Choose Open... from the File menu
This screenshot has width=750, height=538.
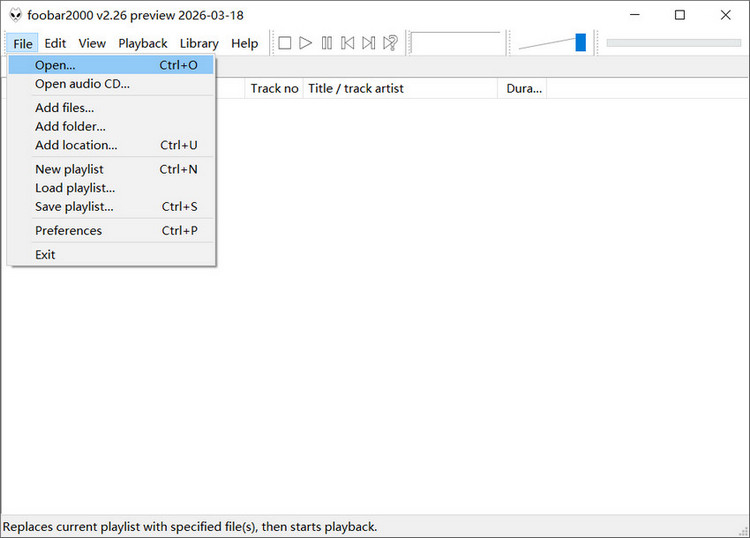coord(111,65)
